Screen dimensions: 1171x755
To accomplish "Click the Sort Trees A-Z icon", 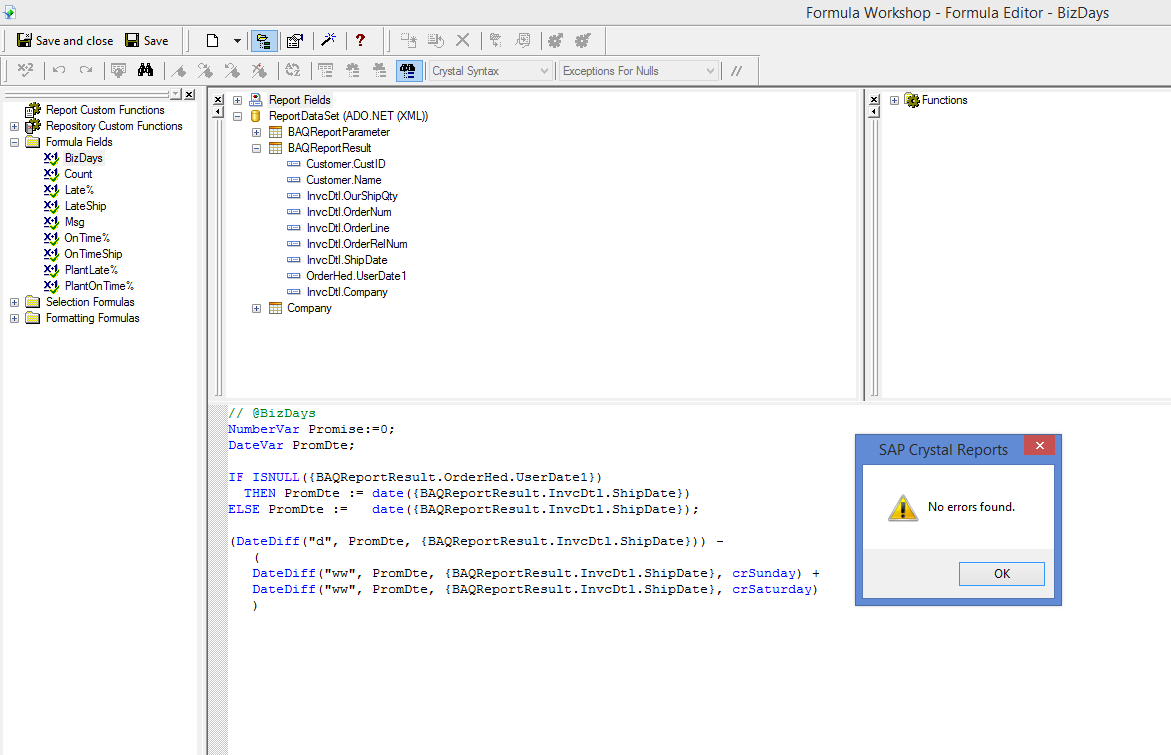I will click(293, 70).
